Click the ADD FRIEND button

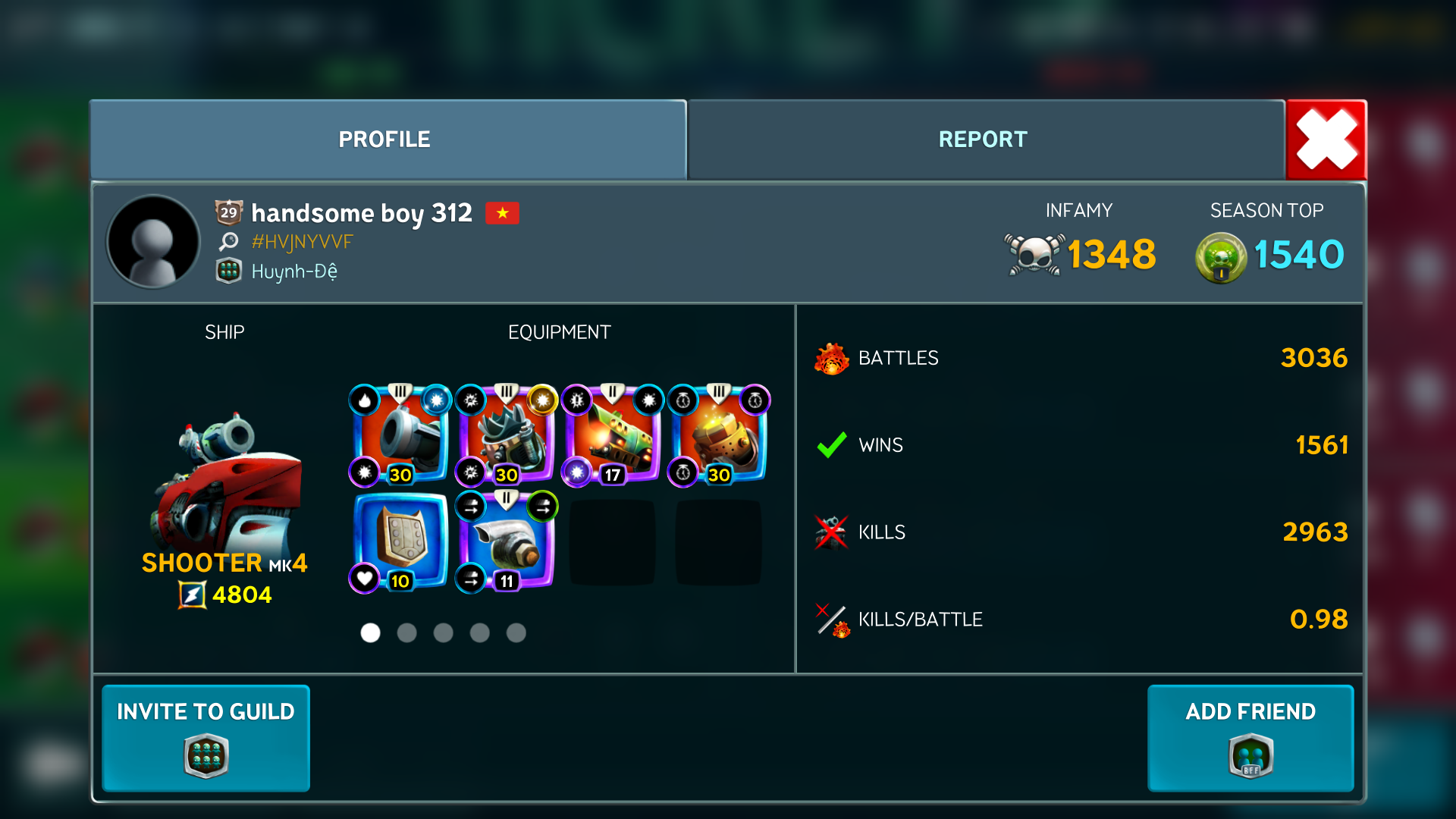pyautogui.click(x=1250, y=738)
